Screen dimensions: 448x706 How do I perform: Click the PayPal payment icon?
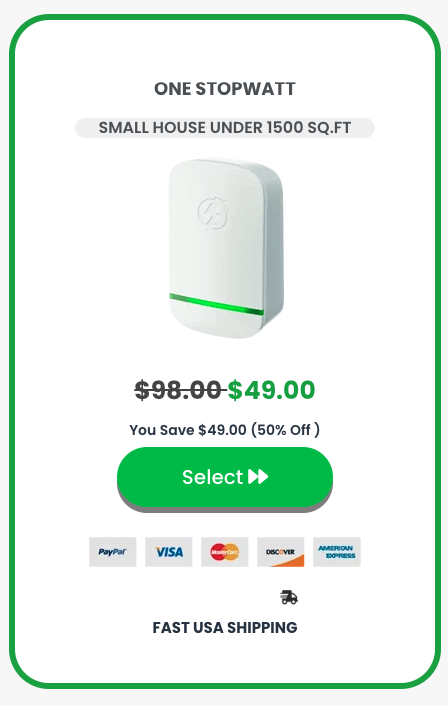[x=113, y=552]
